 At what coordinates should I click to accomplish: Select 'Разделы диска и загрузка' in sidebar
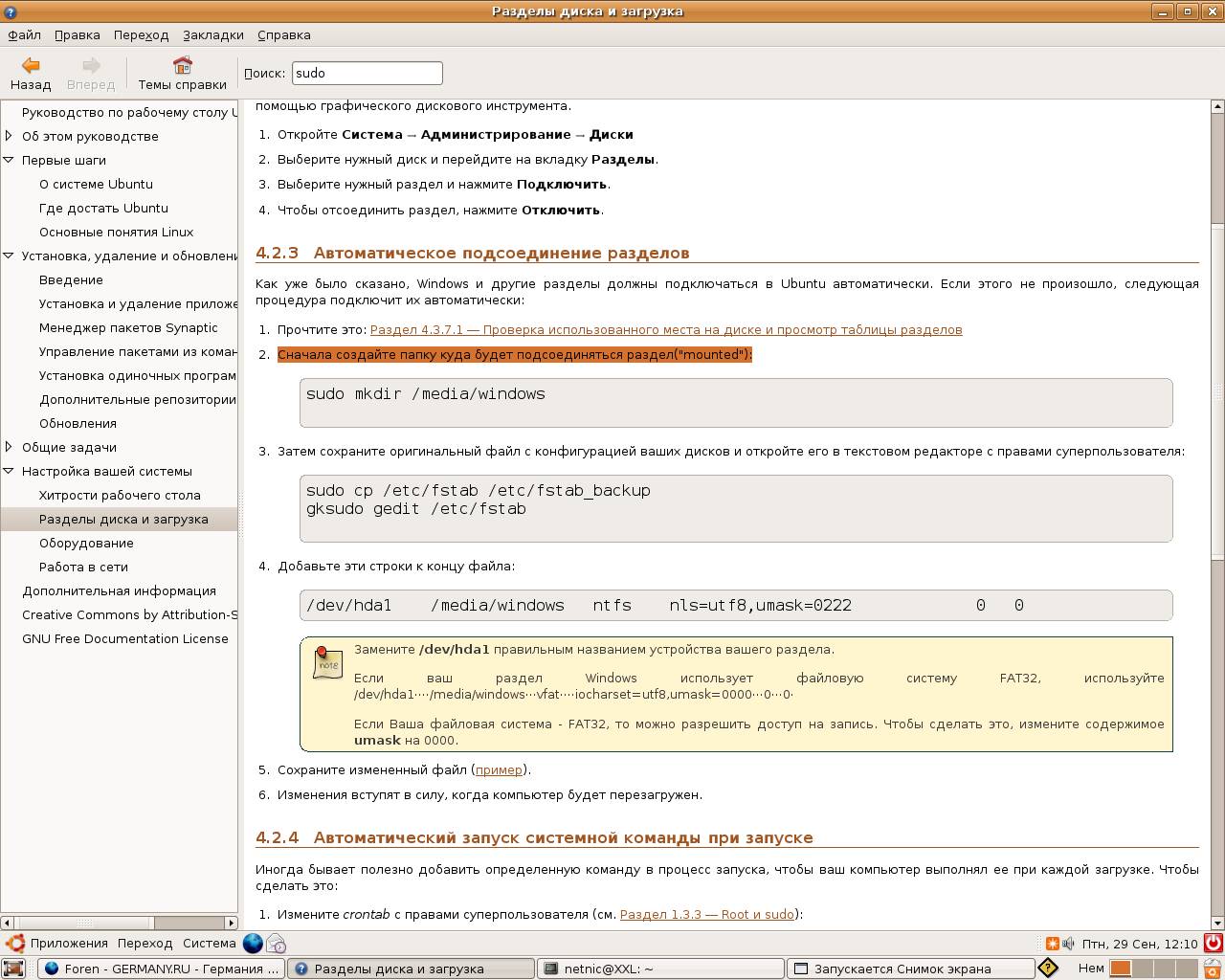pyautogui.click(x=123, y=519)
